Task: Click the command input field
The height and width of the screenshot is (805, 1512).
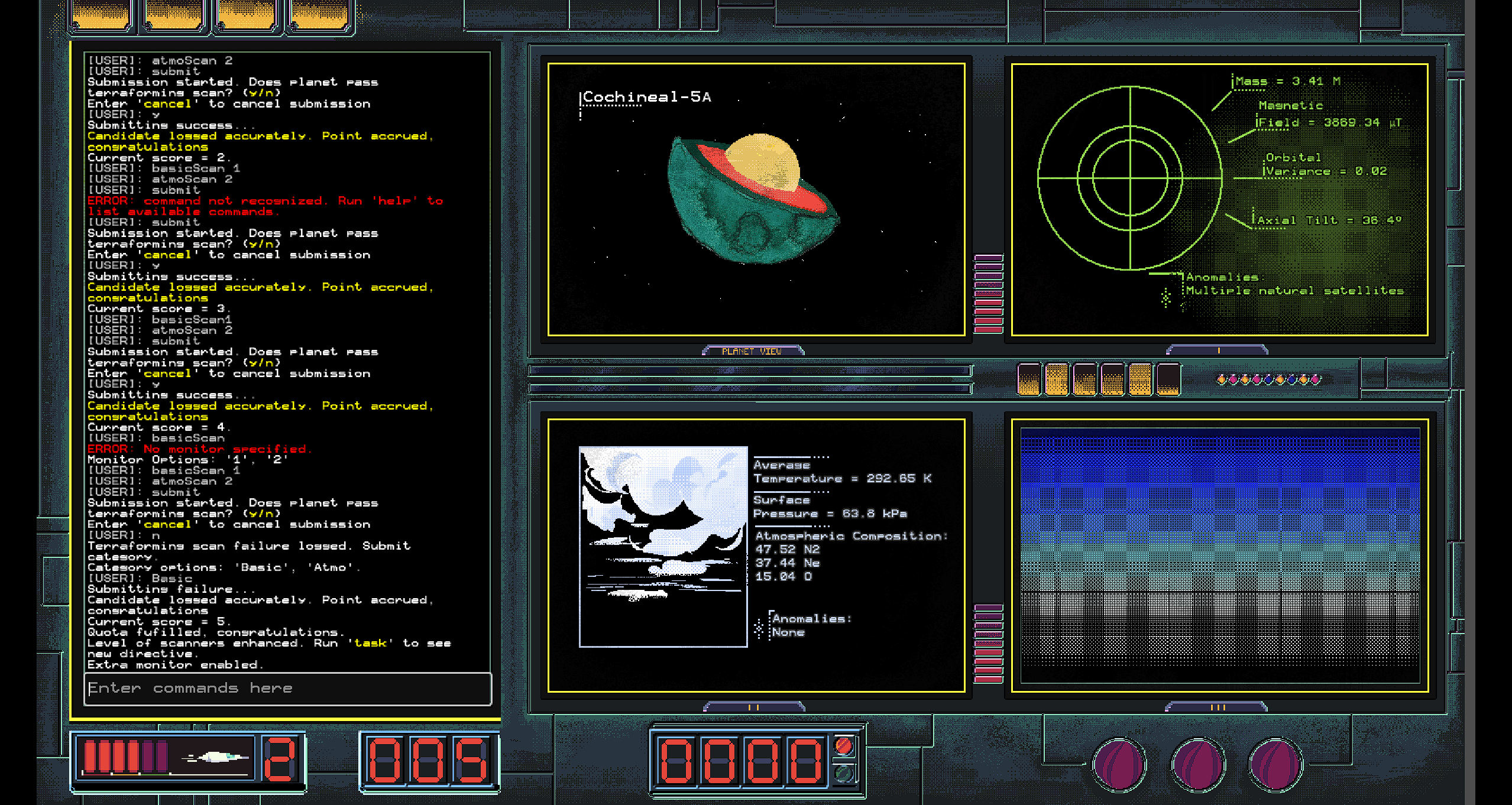Action: point(288,689)
